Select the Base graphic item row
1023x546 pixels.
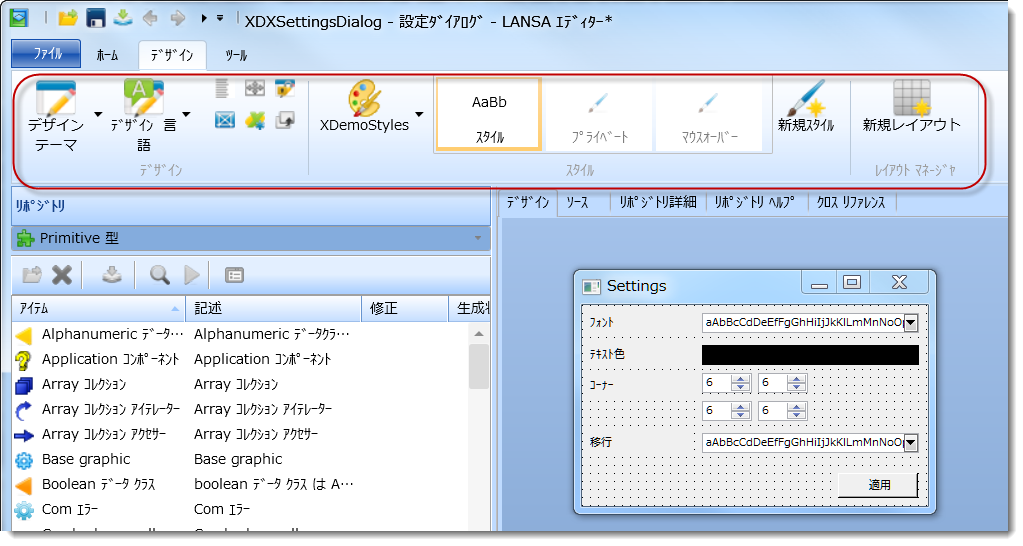(240, 460)
